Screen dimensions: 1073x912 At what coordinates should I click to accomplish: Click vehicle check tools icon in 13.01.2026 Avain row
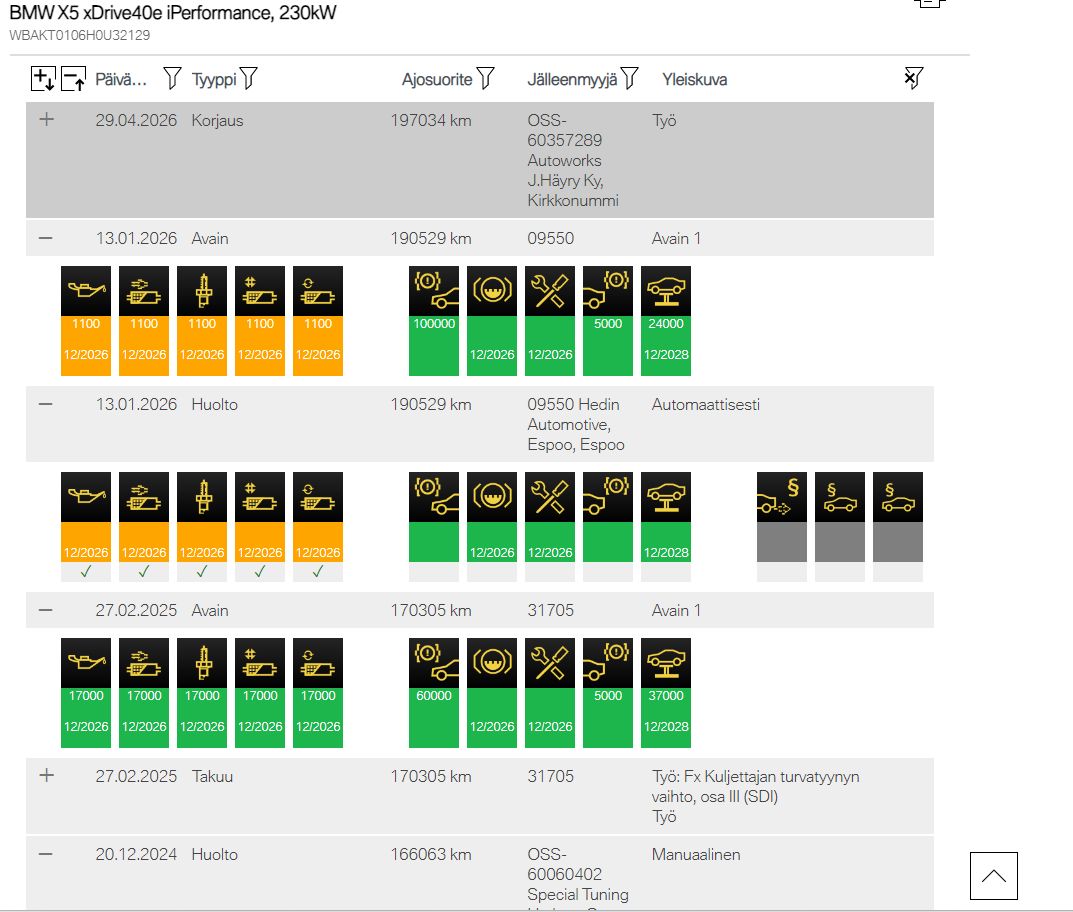(x=550, y=291)
